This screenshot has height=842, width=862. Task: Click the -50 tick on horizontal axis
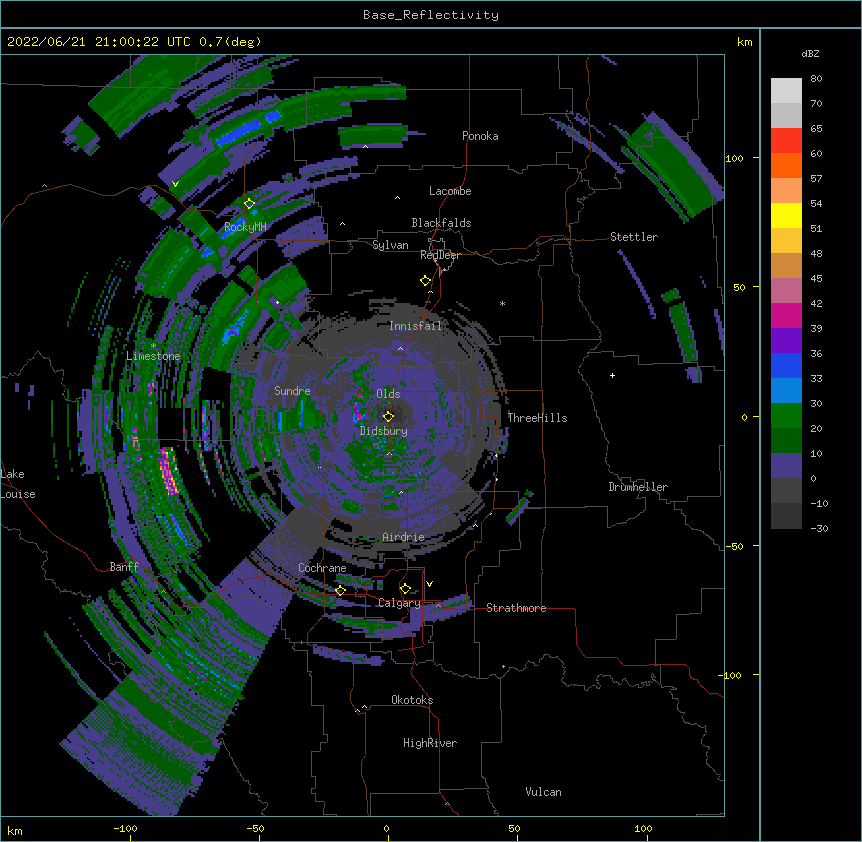(x=255, y=828)
